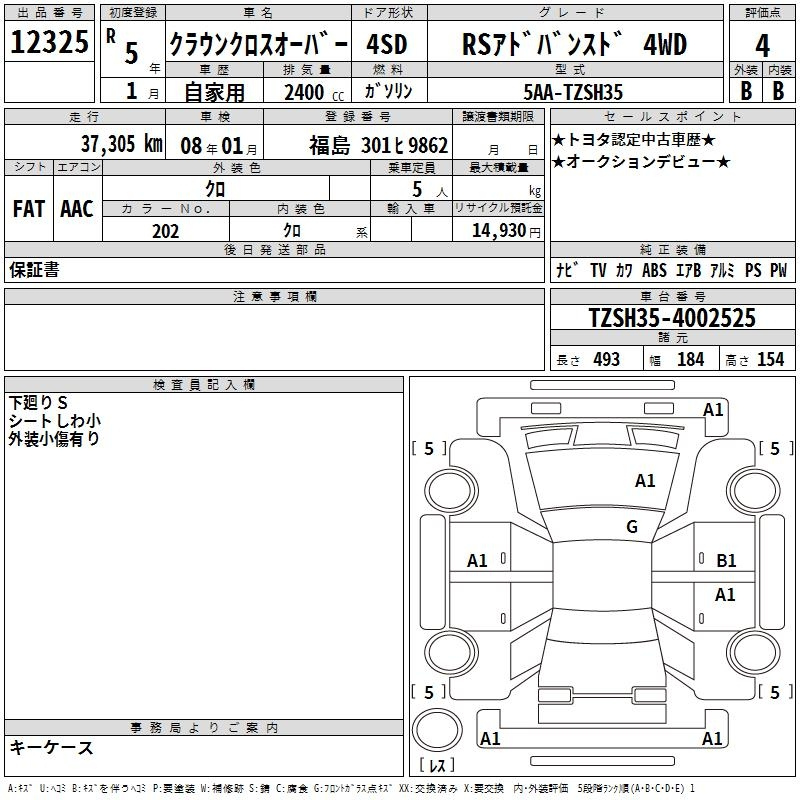
Task: Click the 下廻りS inspector note
Action: point(38,402)
